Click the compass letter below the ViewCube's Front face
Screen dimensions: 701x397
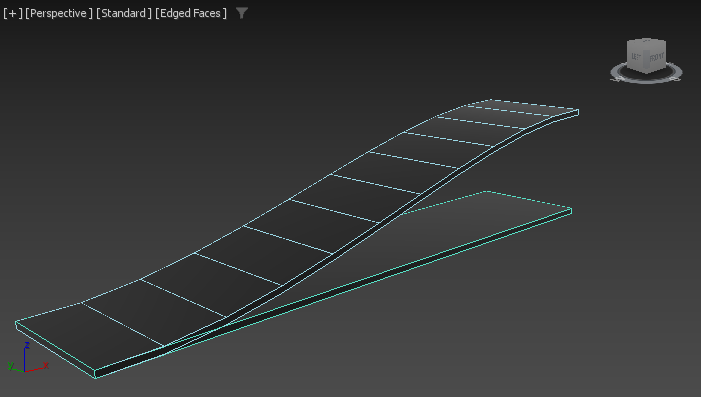[x=675, y=79]
